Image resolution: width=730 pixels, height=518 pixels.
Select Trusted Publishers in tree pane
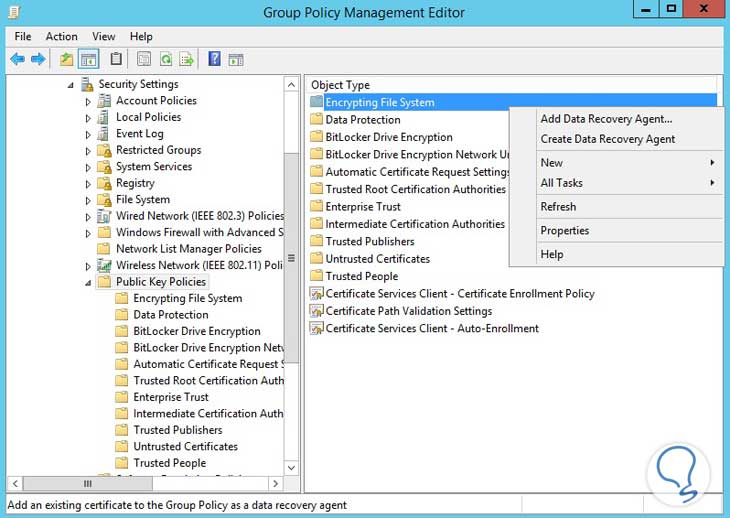coord(178,430)
